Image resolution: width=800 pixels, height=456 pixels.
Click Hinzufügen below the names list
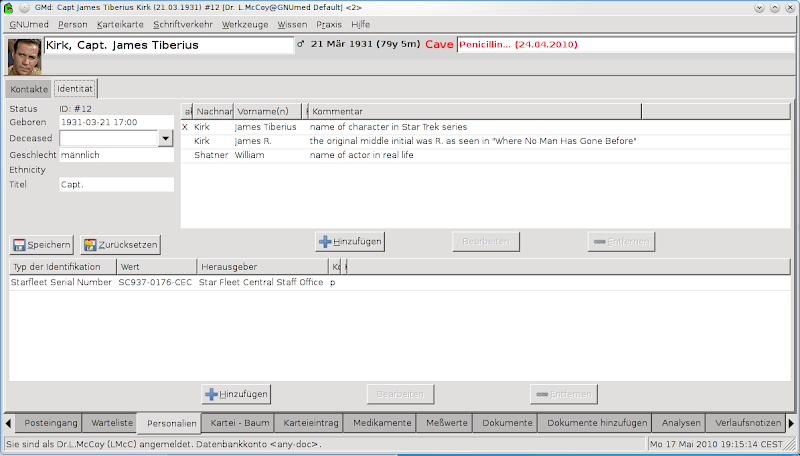point(350,242)
